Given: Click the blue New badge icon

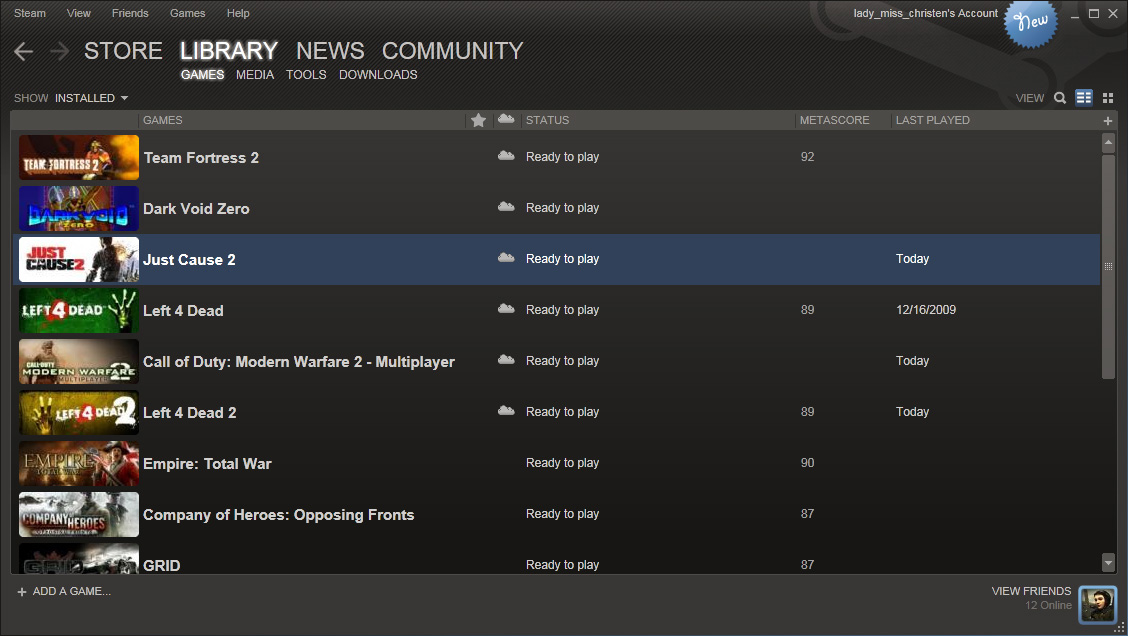Looking at the screenshot, I should 1031,22.
